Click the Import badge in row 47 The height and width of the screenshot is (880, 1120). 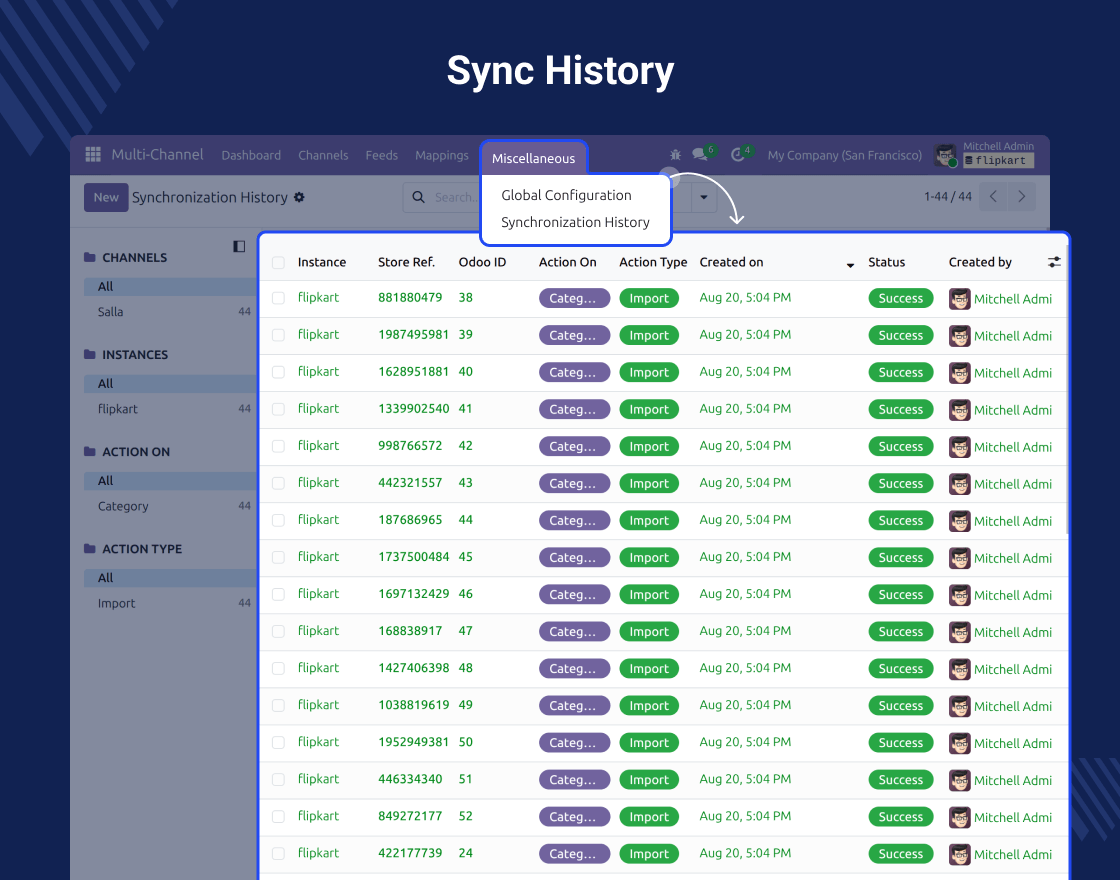(x=649, y=631)
